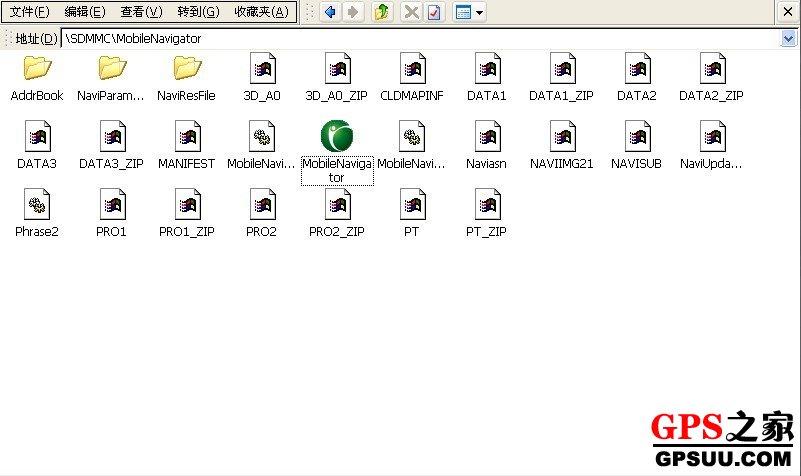801x476 pixels.
Task: Go up one folder level
Action: pos(382,12)
